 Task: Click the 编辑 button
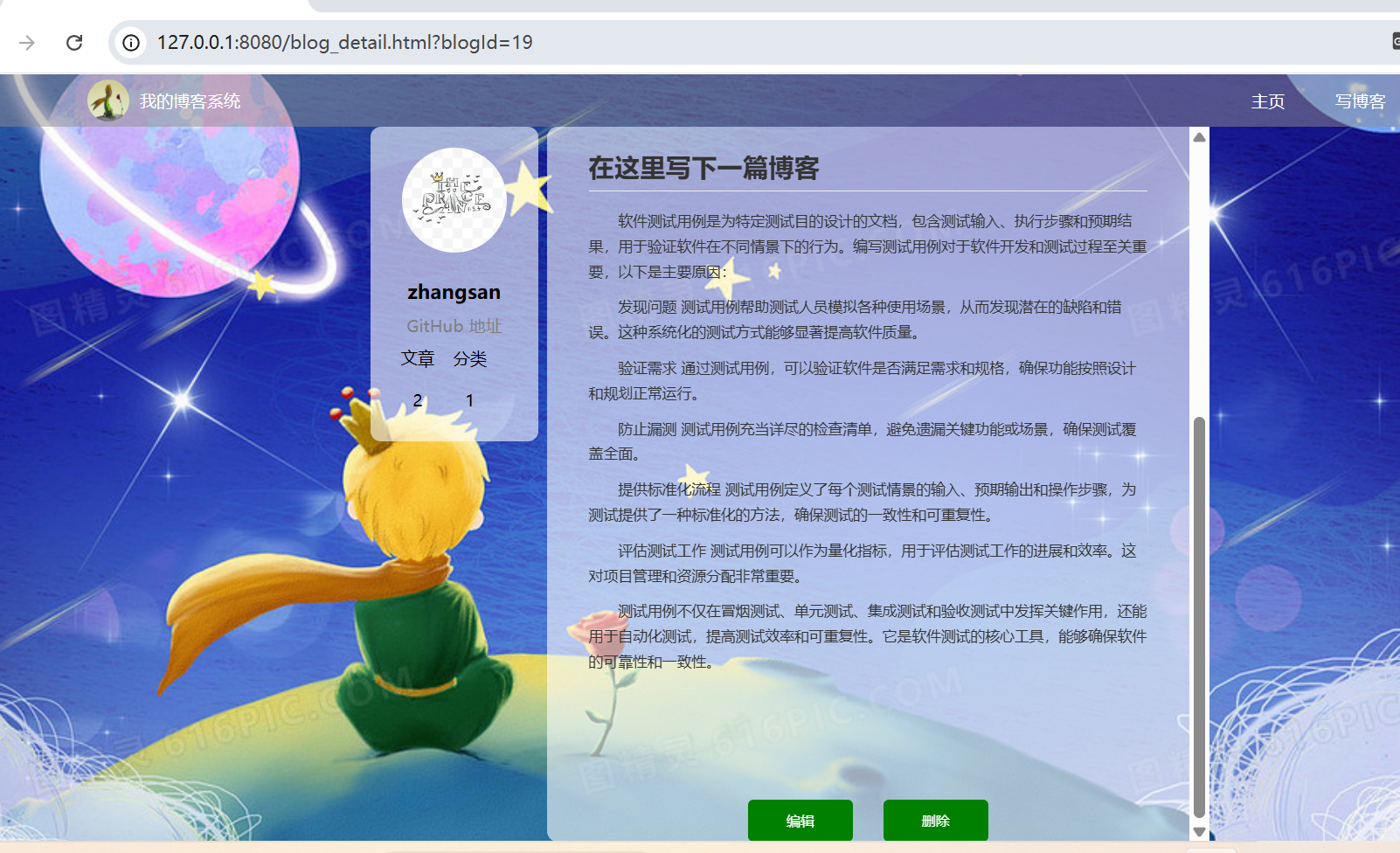800,821
